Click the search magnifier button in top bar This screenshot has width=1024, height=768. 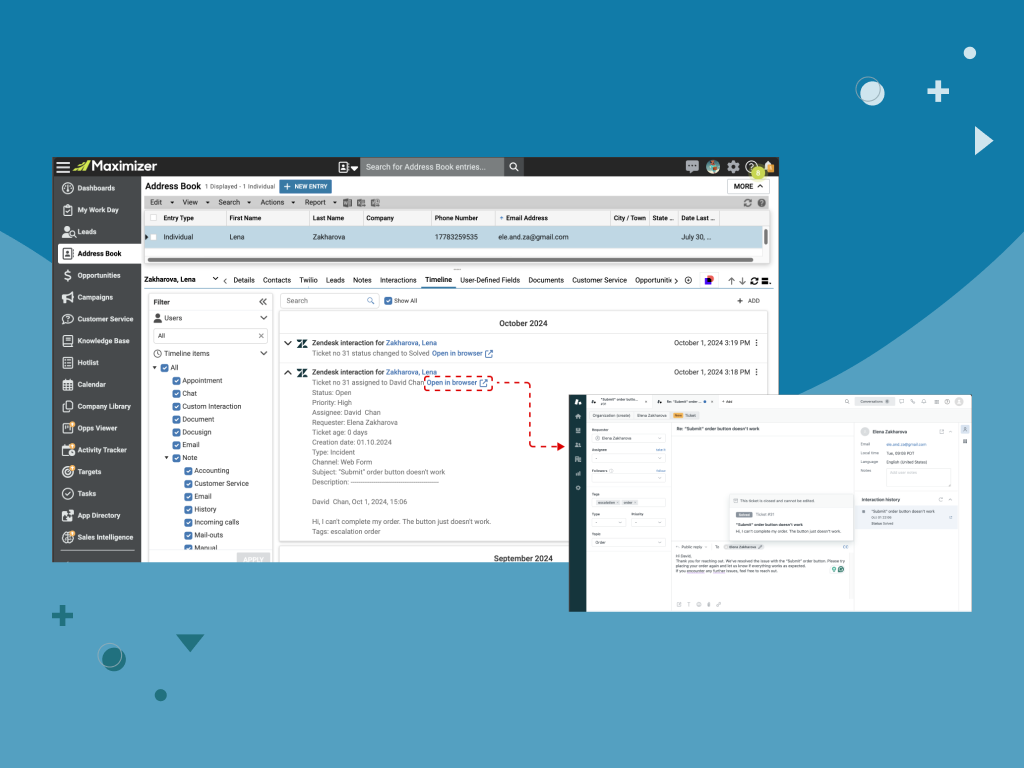click(514, 167)
